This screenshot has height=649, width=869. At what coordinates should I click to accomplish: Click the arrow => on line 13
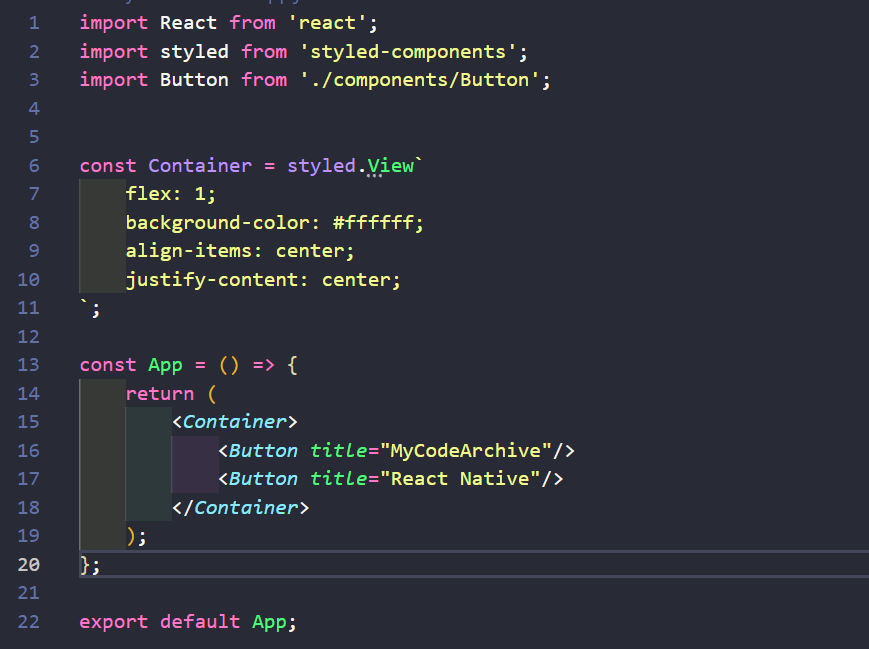pyautogui.click(x=263, y=365)
